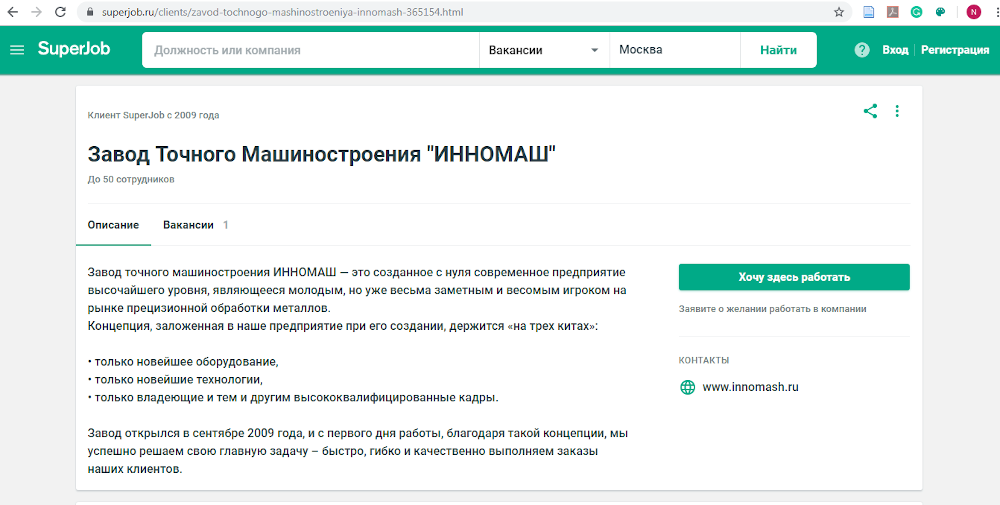The height and width of the screenshot is (505, 1000).
Task: Click 'Заявите о желании работать в компании'
Action: coord(772,309)
